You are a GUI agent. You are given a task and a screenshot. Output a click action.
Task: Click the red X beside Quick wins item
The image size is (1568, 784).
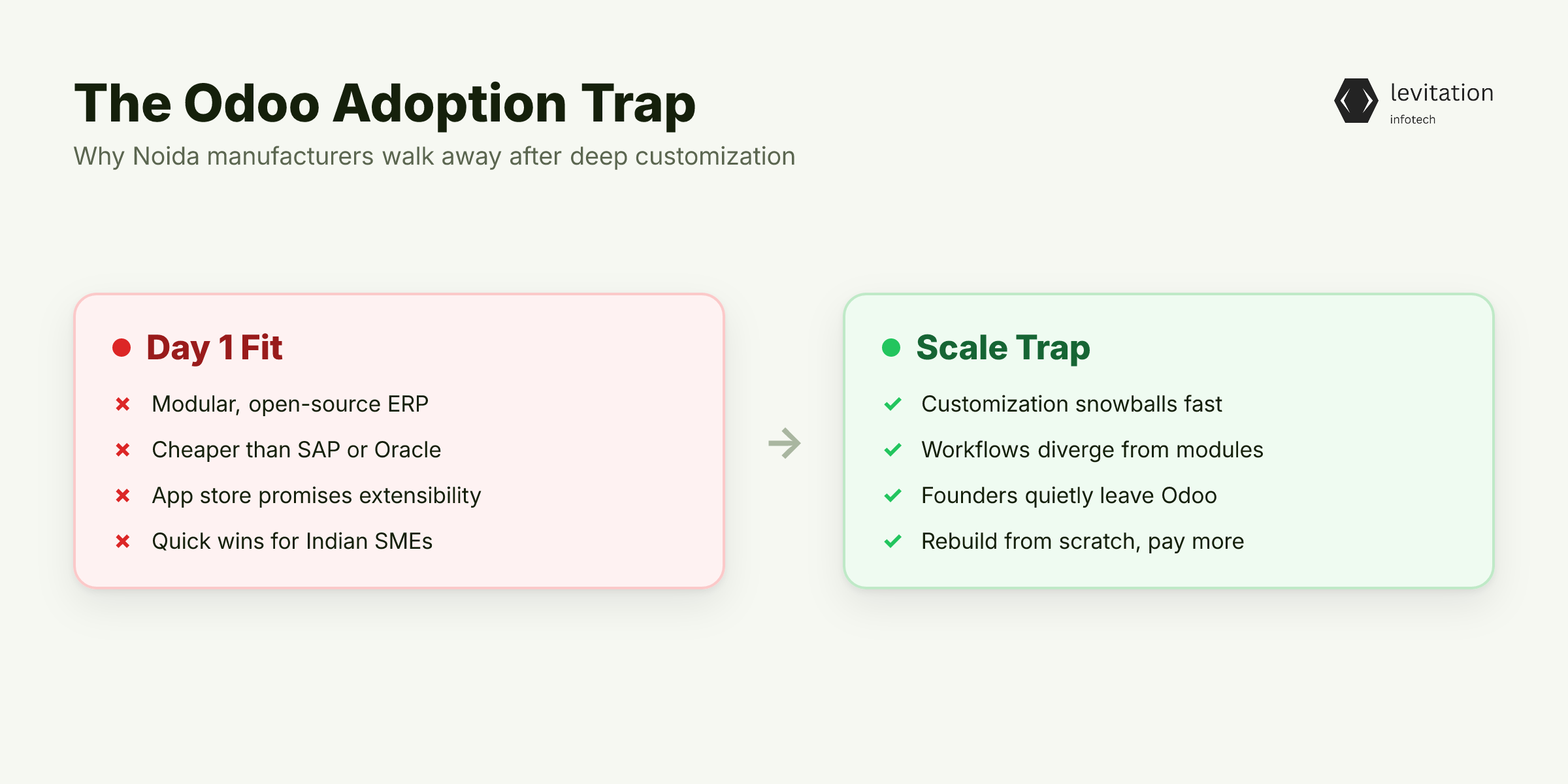click(x=123, y=542)
